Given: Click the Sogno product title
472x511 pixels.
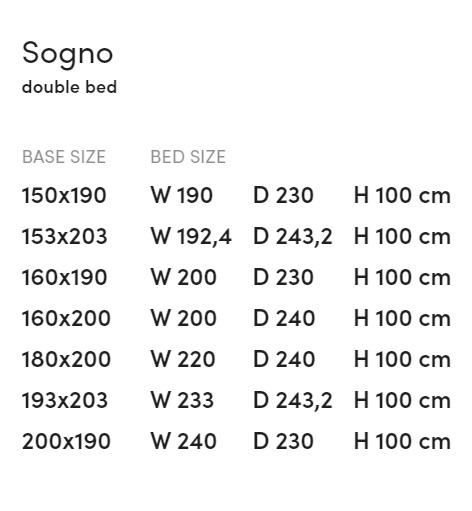Looking at the screenshot, I should pos(68,55).
